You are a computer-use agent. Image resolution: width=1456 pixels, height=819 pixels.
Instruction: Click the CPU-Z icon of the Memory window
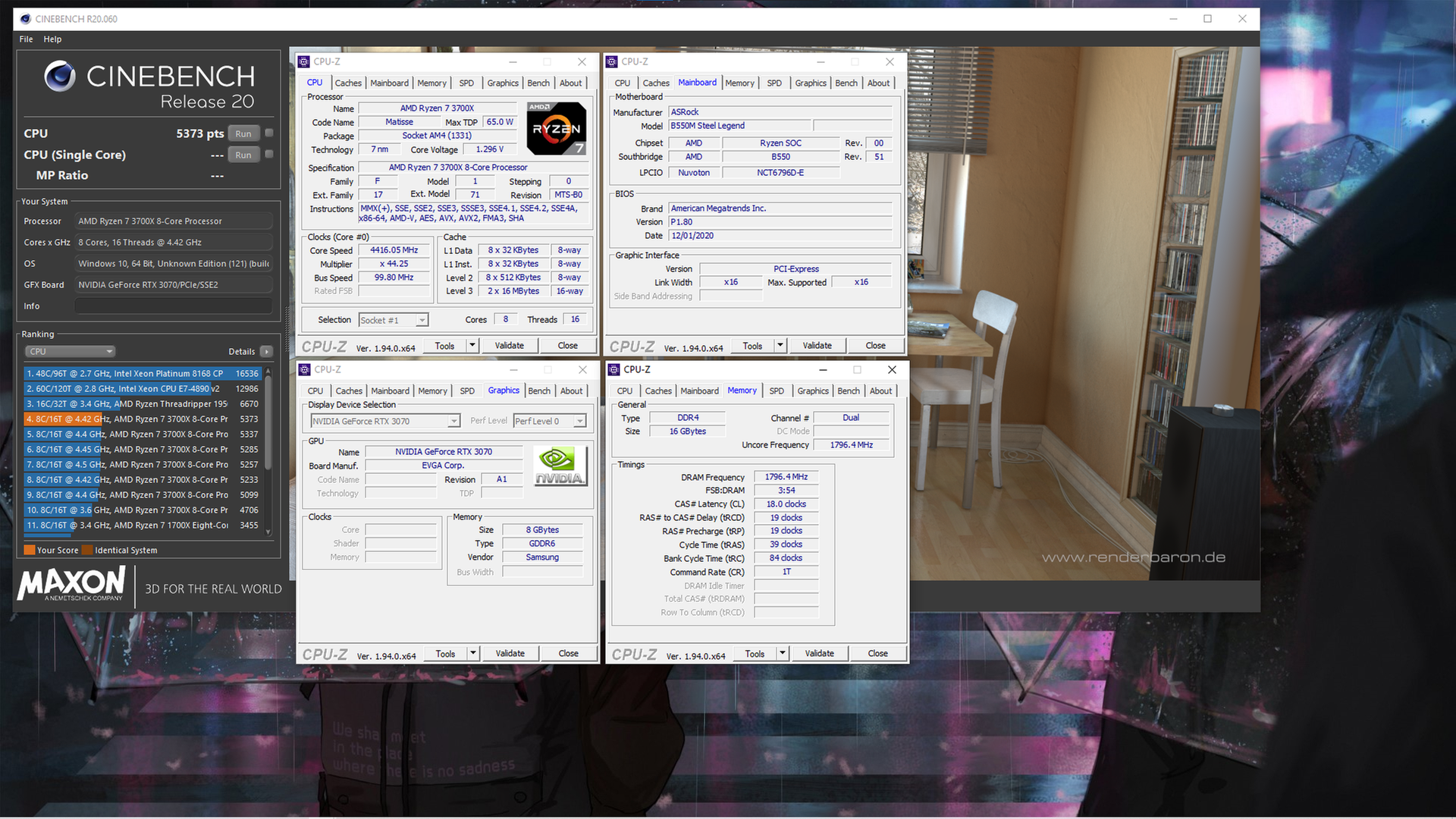613,369
